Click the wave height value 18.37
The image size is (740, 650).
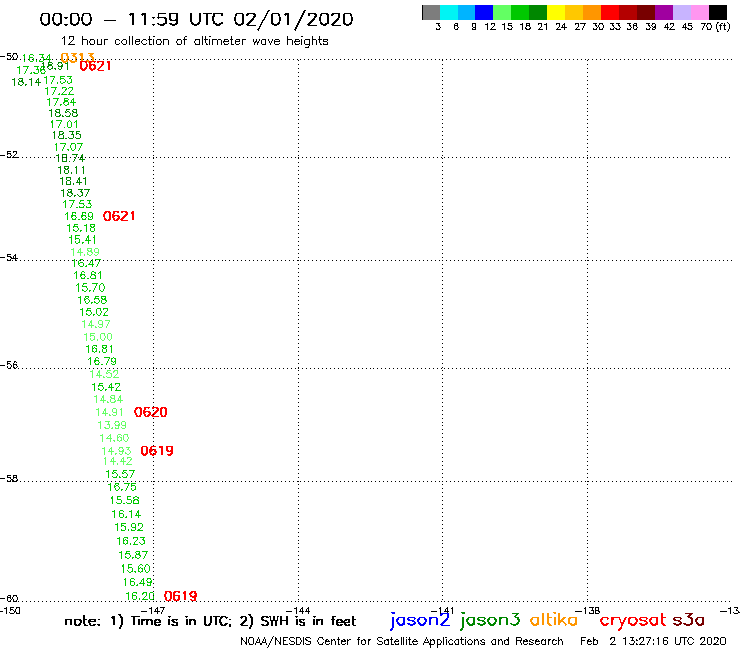75,193
